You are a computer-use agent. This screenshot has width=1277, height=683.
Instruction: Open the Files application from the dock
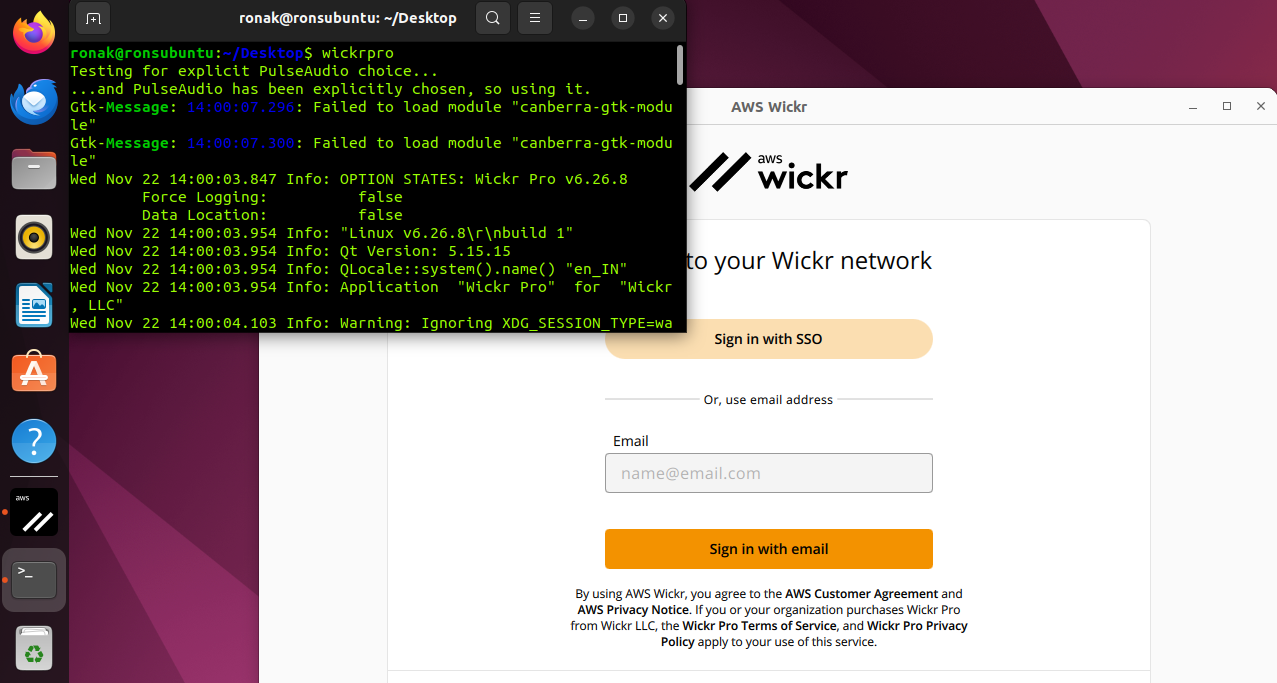coord(33,168)
